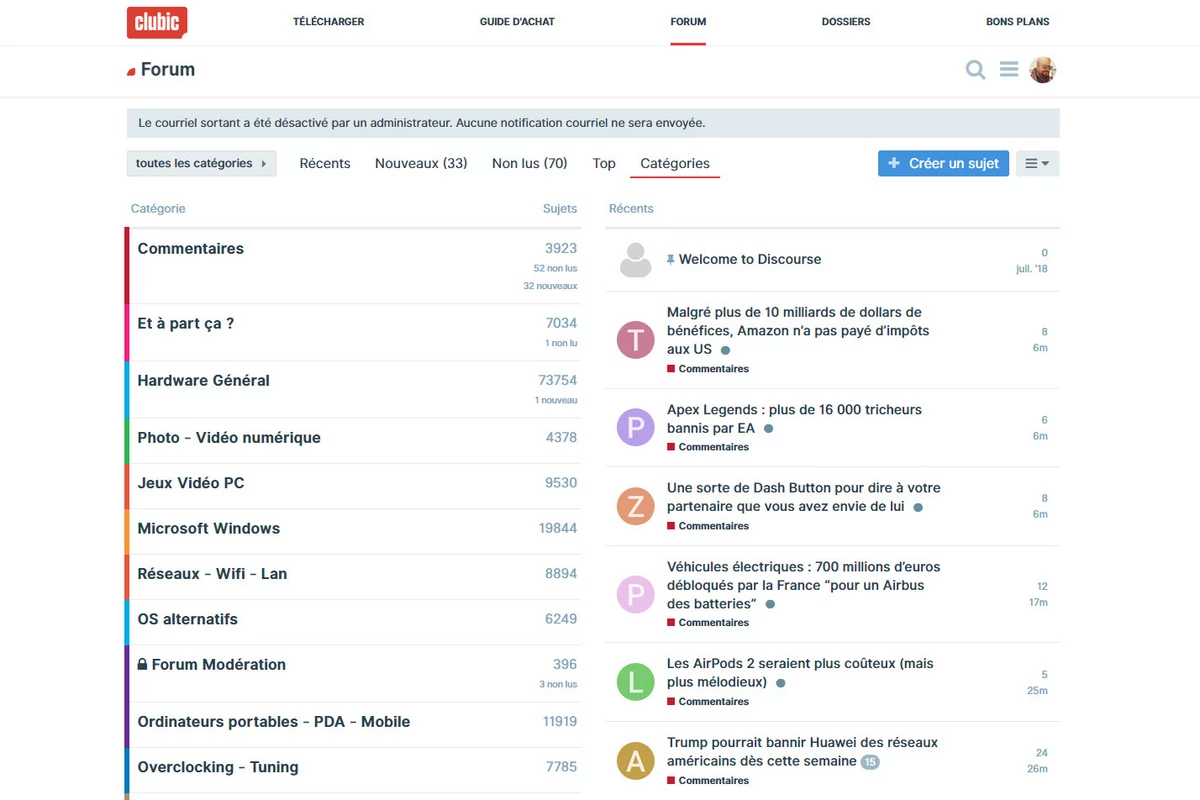The image size is (1200, 800).
Task: Go to TÉLÉCHARGER in the top menu
Action: 328,22
